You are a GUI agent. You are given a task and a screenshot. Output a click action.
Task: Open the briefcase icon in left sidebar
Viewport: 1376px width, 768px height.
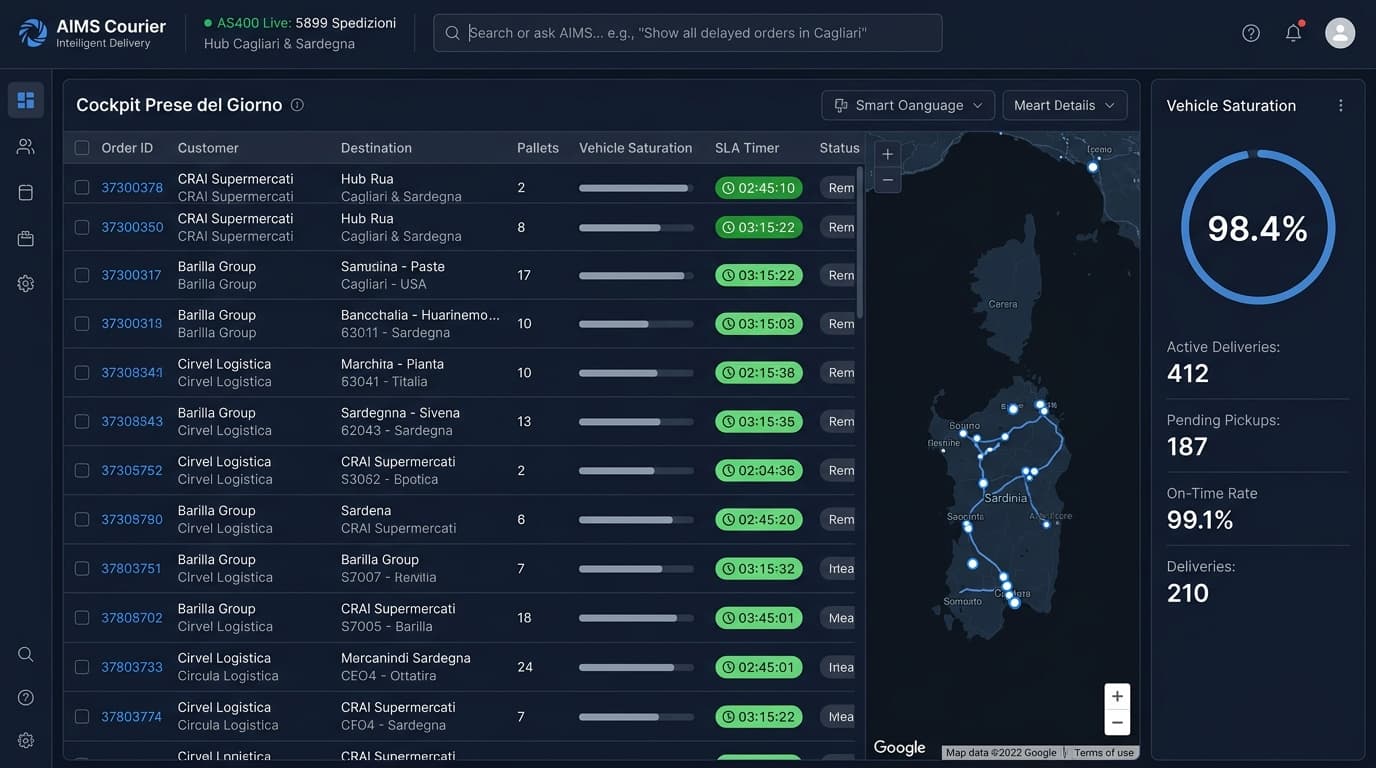tap(26, 238)
